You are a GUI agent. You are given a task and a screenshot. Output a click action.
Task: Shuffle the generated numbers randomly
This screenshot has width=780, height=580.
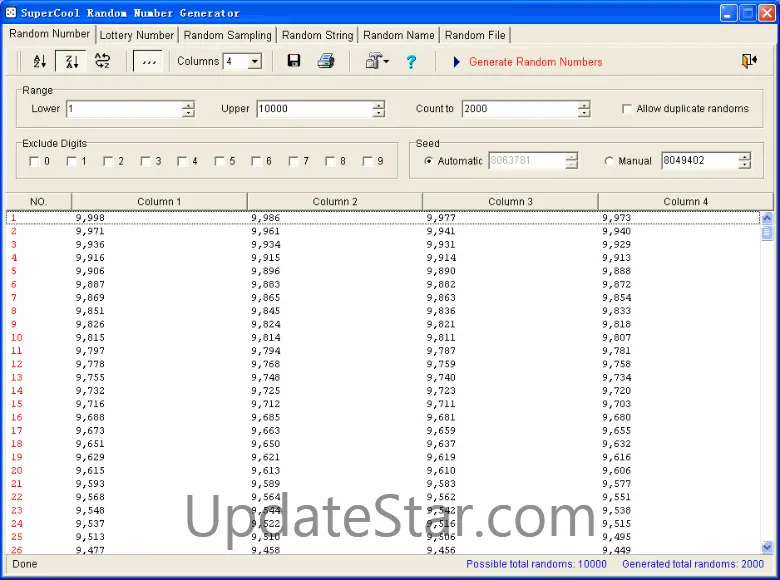(102, 61)
